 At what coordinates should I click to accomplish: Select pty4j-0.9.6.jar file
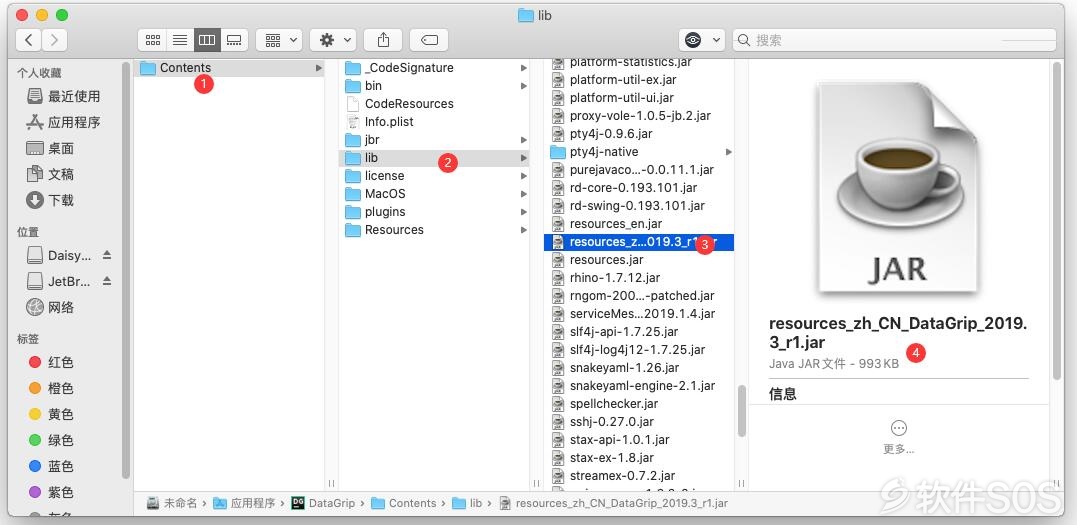[x=639, y=133]
